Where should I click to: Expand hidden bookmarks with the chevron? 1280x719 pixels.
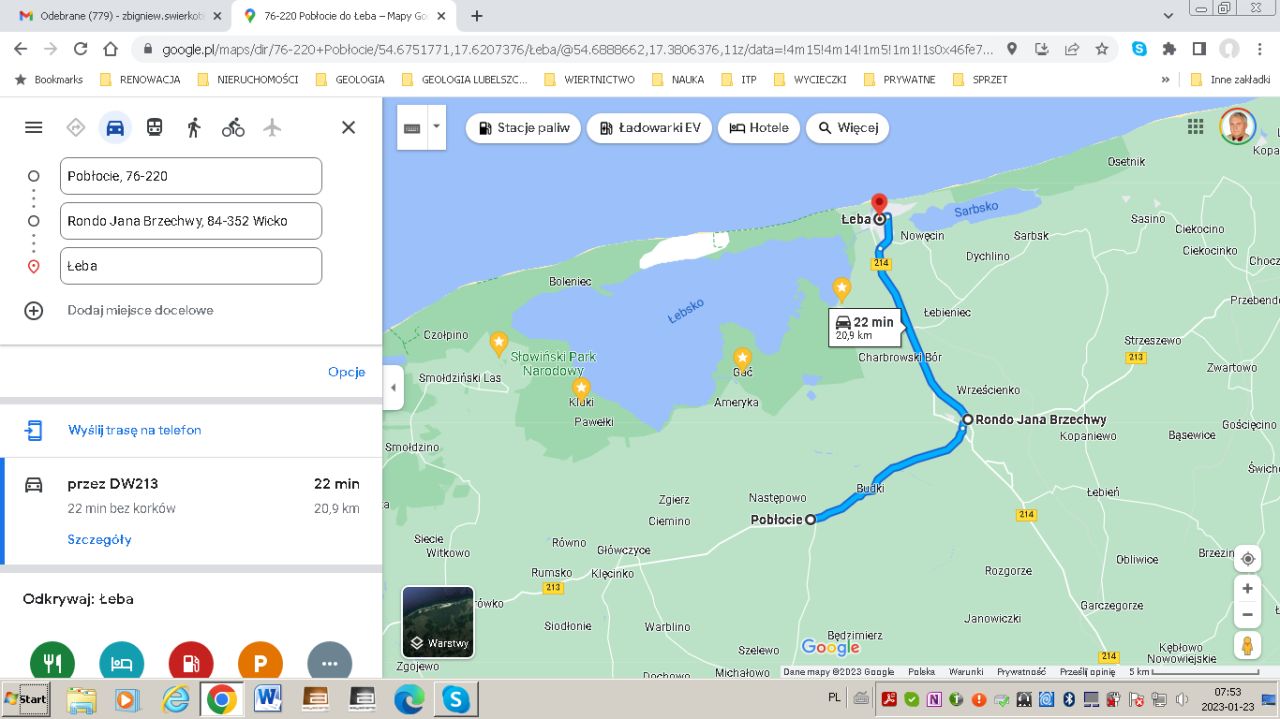[x=1165, y=79]
